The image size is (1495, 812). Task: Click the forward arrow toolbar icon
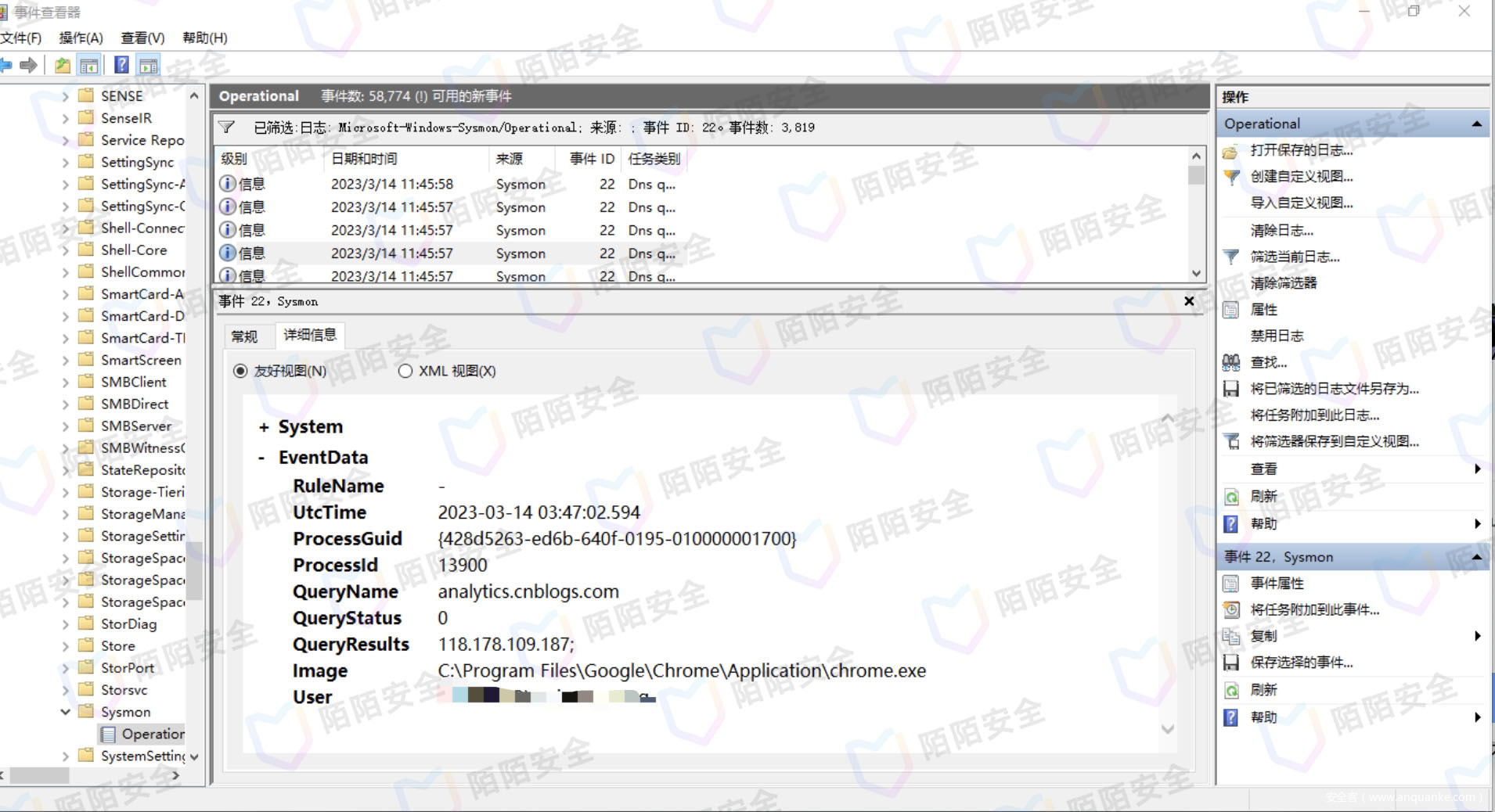(x=29, y=66)
